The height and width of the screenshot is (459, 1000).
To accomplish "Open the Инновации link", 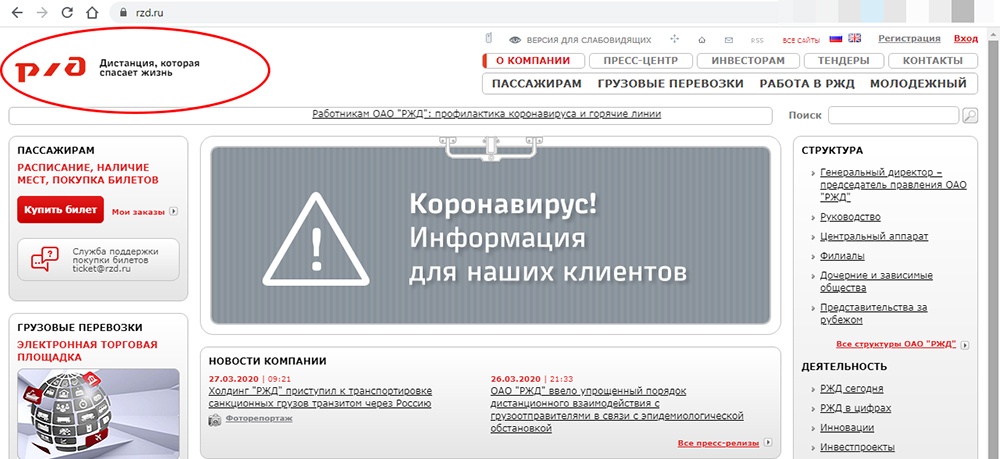I will point(847,428).
